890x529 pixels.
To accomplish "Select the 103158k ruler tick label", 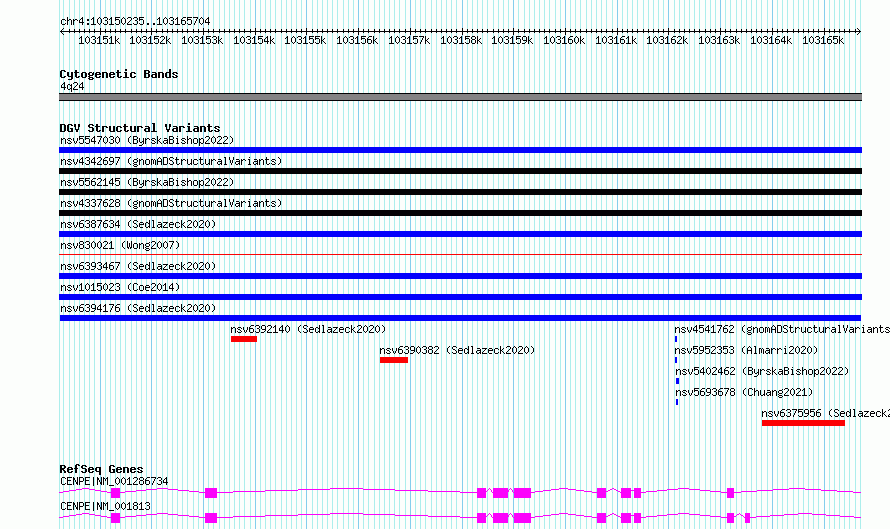I will point(461,40).
